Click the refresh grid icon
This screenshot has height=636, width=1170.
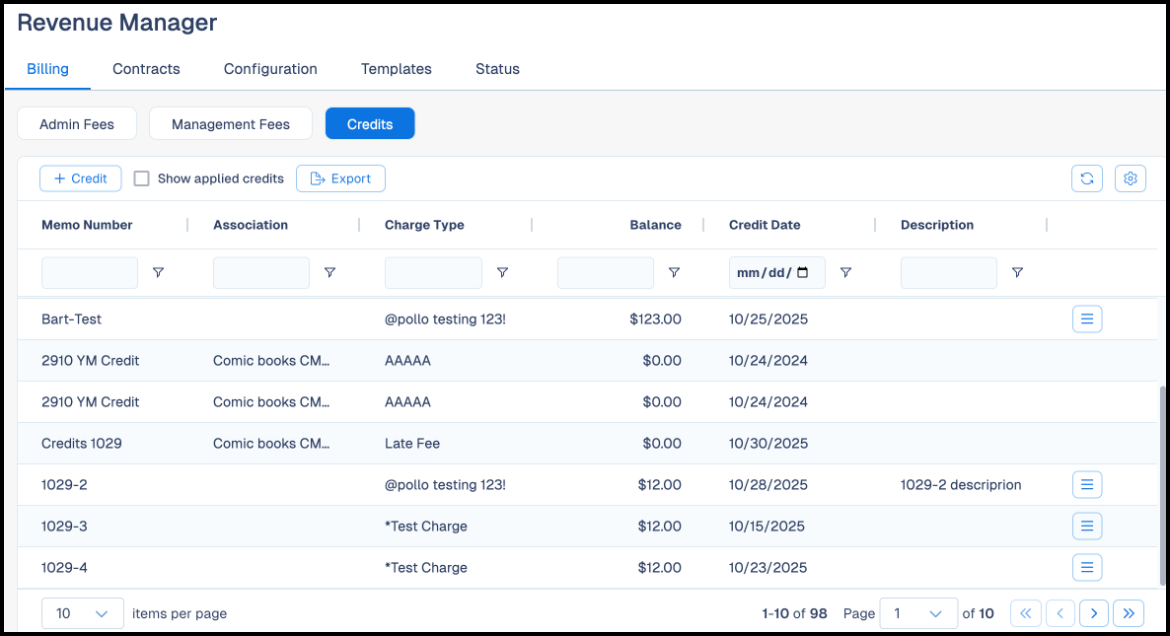tap(1086, 178)
